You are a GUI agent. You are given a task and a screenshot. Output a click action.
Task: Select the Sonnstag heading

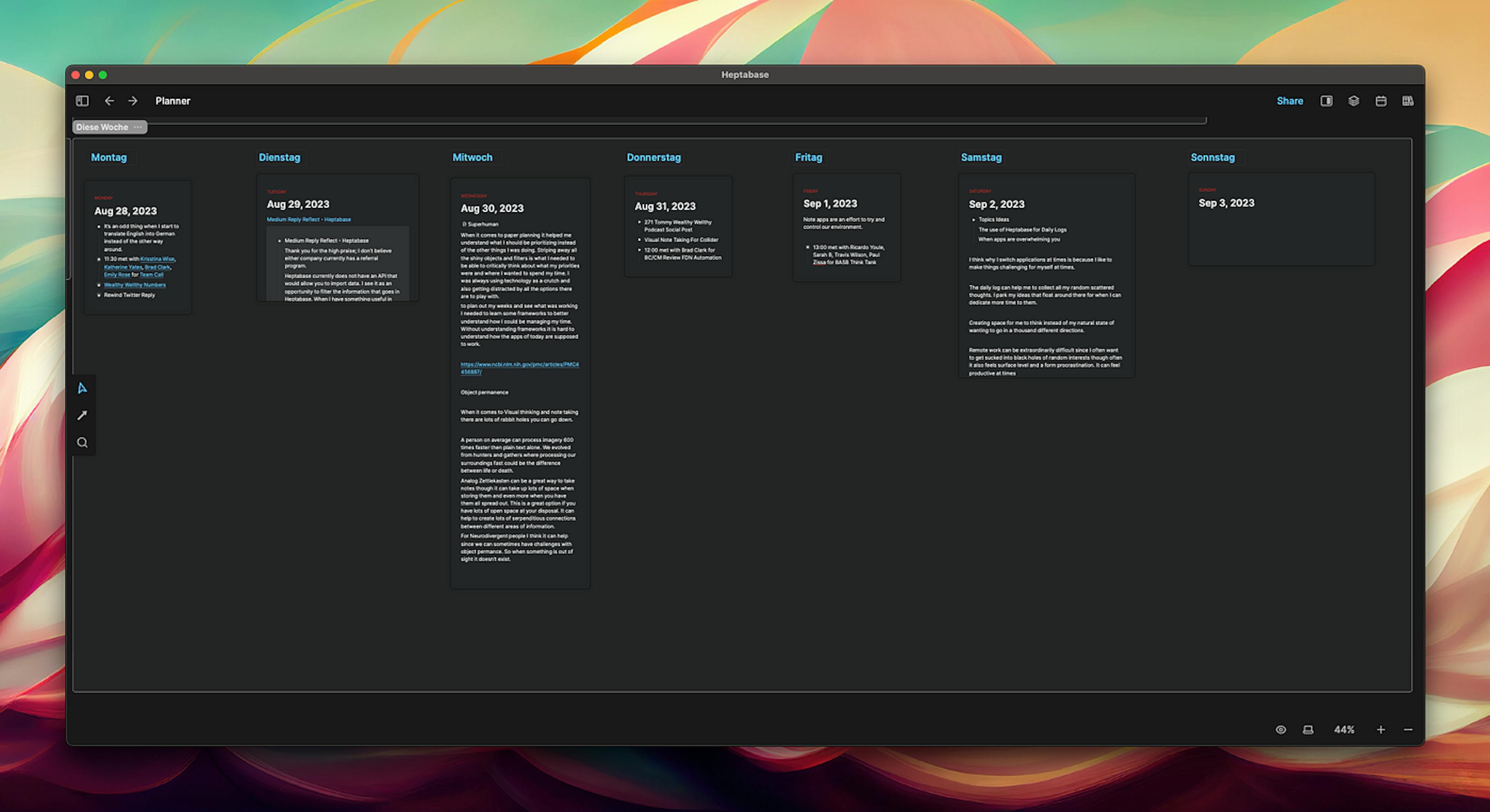[1212, 157]
